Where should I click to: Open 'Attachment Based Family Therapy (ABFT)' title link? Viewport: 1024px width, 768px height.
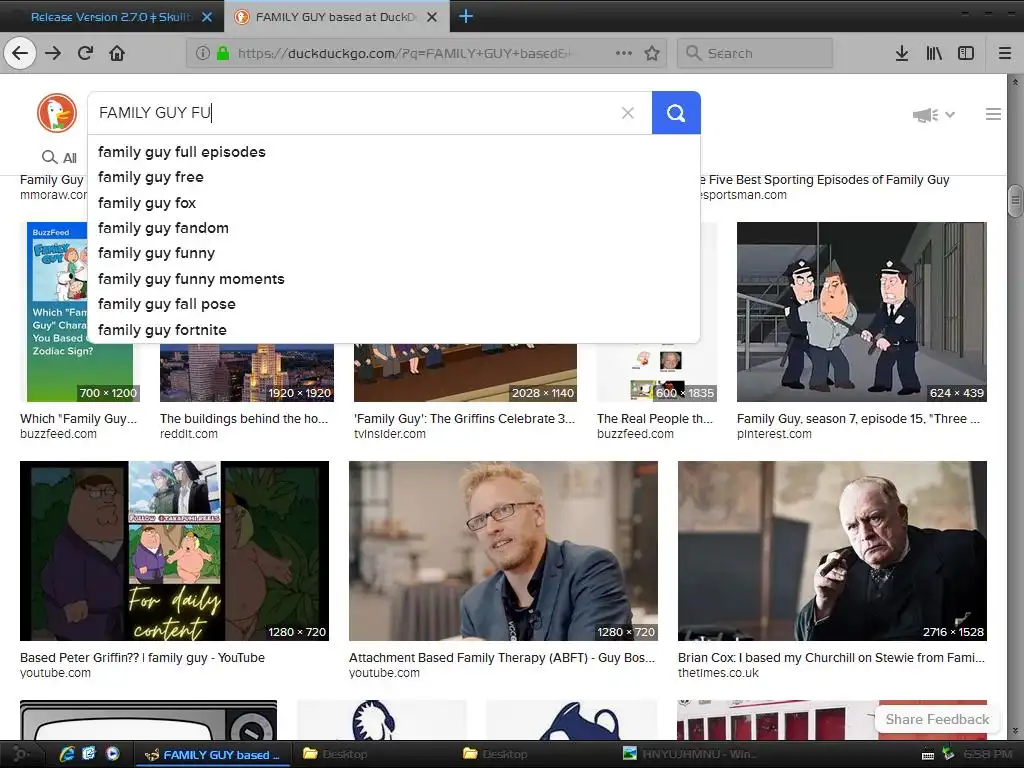502,658
